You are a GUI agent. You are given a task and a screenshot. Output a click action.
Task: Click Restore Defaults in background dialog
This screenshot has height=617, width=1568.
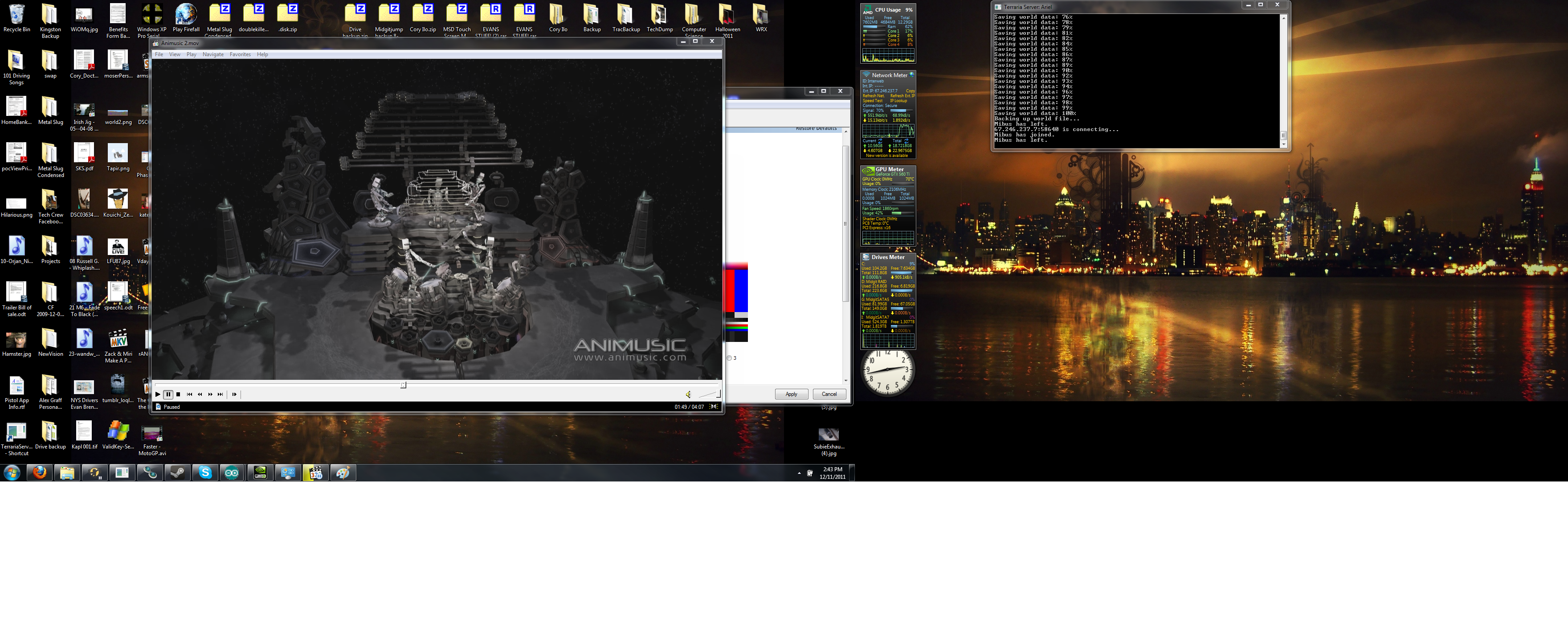pyautogui.click(x=816, y=128)
